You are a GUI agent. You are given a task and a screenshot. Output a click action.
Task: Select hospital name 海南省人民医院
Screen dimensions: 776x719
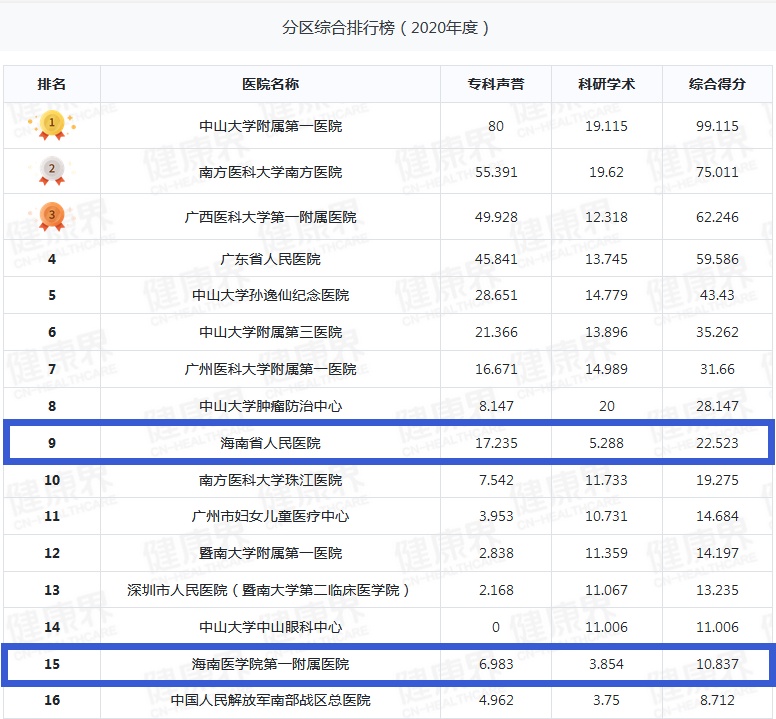click(x=271, y=443)
